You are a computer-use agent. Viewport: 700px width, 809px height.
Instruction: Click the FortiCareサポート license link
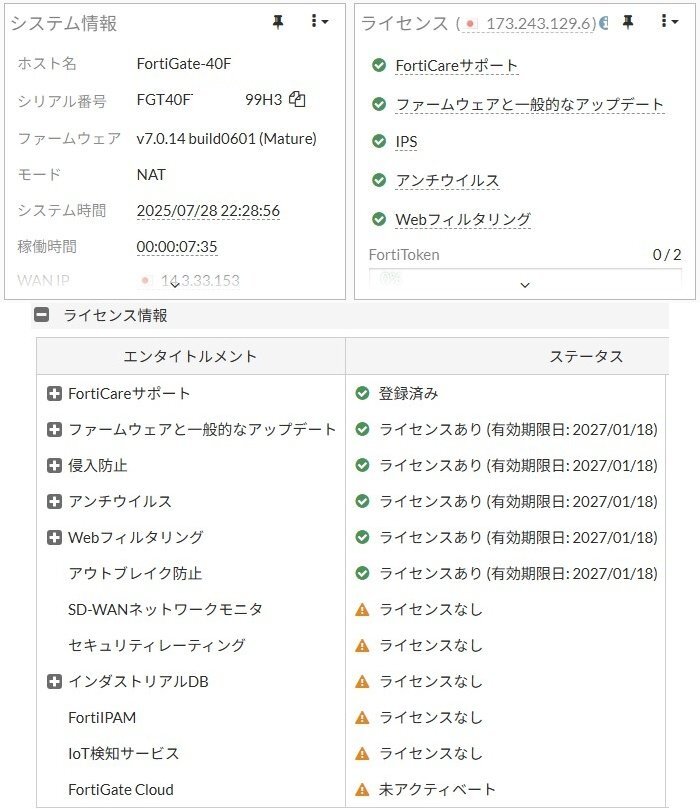tap(456, 66)
